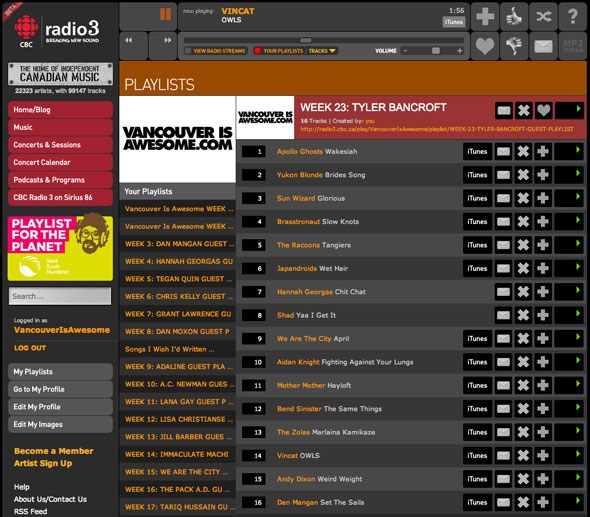
Task: Click Artist Sign Up link
Action: [43, 463]
